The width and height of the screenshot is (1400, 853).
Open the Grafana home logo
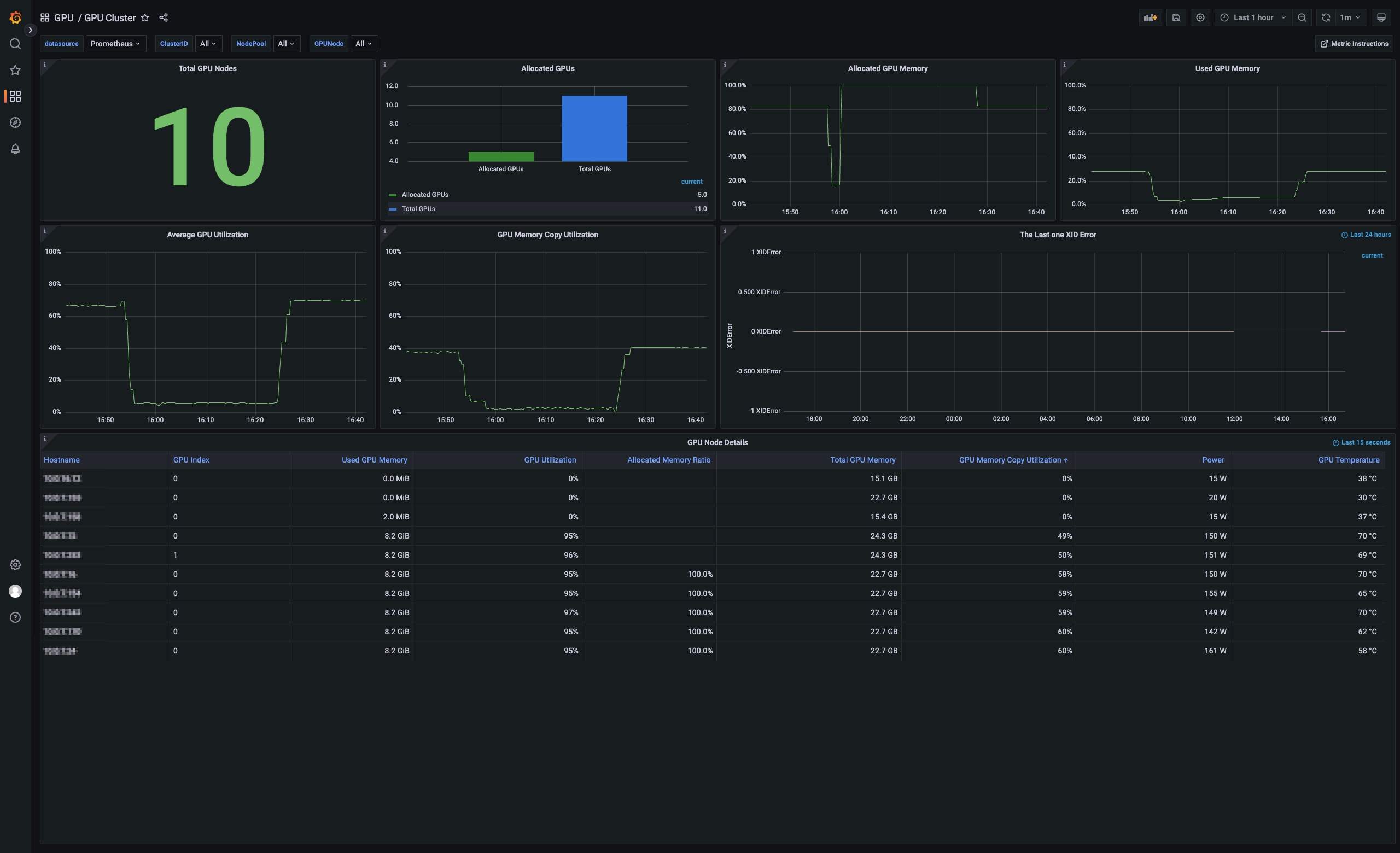pyautogui.click(x=15, y=17)
